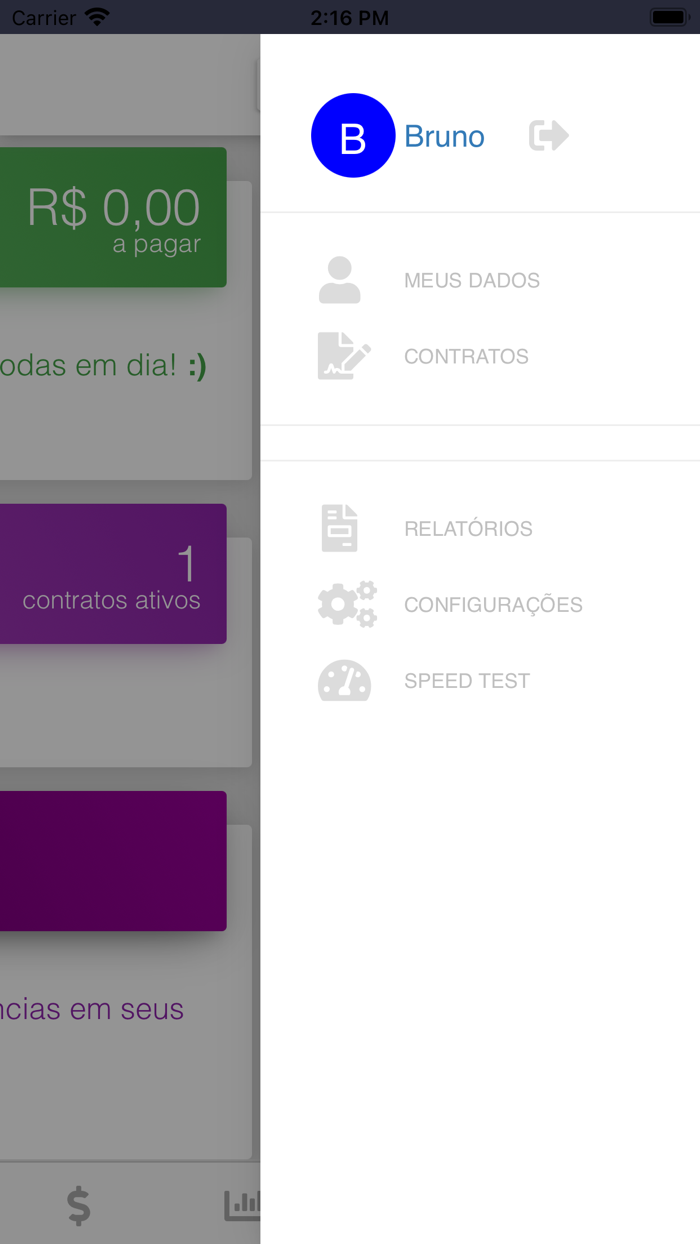
Task: Go to CONFIGURAÇÕES in the drawer
Action: [x=493, y=604]
